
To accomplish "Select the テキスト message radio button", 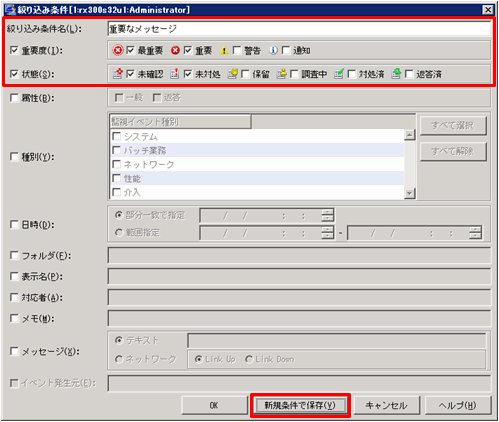I will tap(118, 340).
